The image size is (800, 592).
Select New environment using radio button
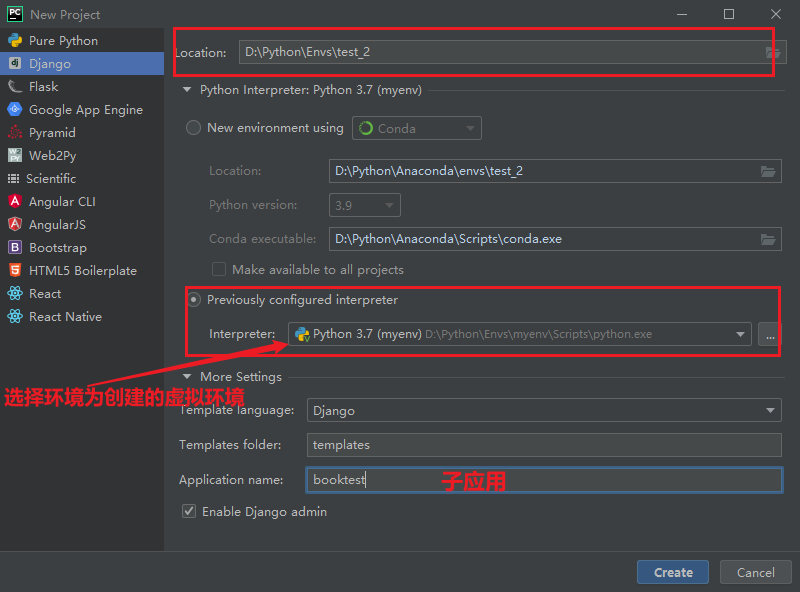click(193, 128)
